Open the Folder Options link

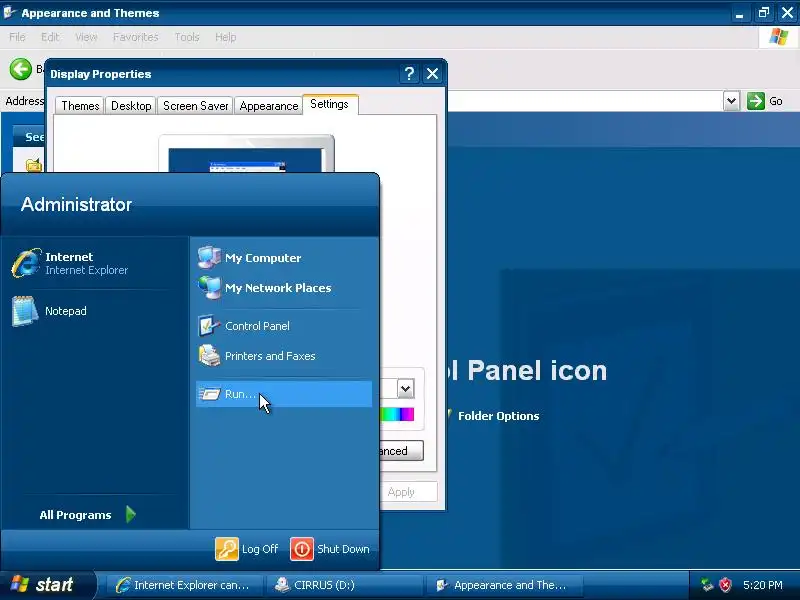[x=498, y=416]
